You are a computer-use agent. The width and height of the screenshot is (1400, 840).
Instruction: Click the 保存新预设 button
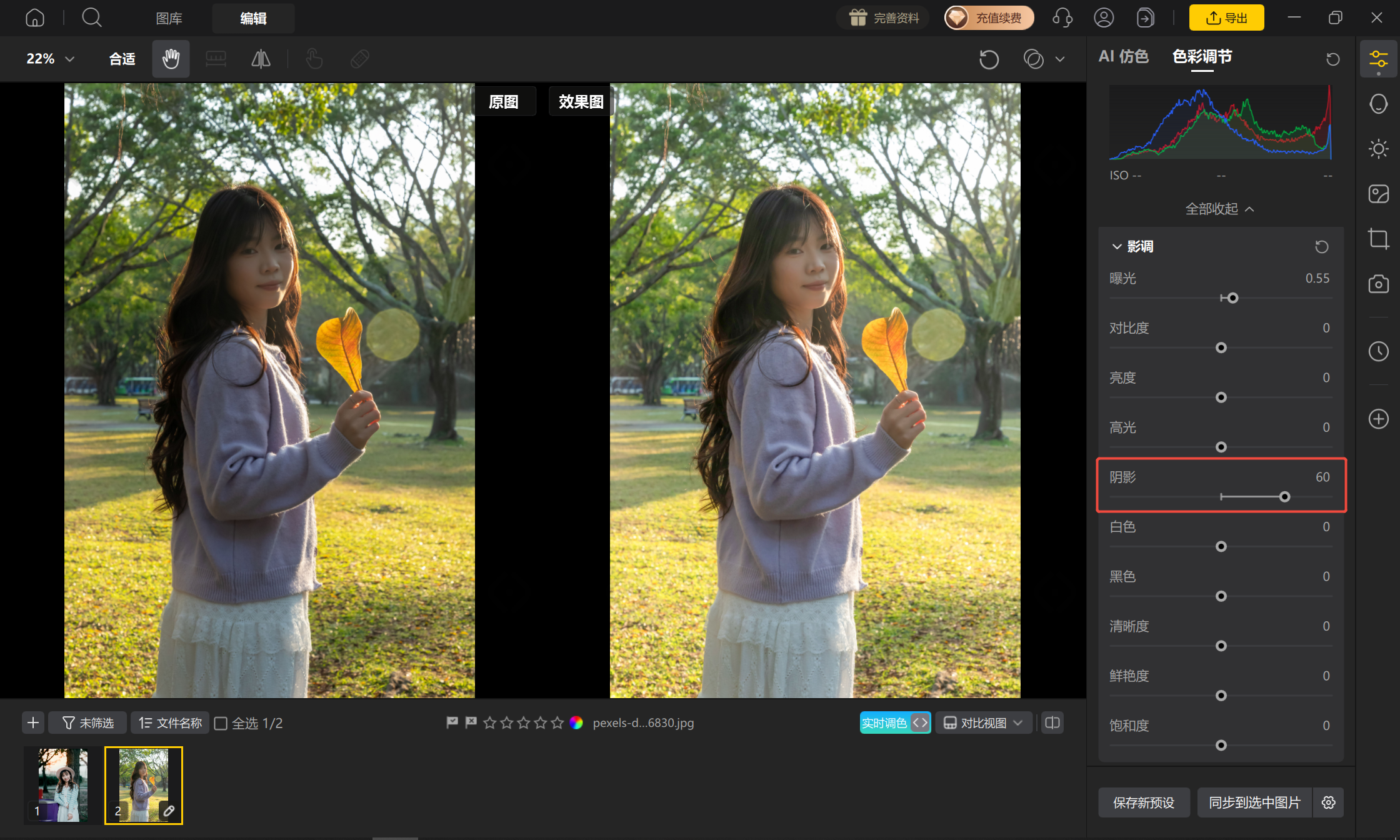[x=1144, y=802]
